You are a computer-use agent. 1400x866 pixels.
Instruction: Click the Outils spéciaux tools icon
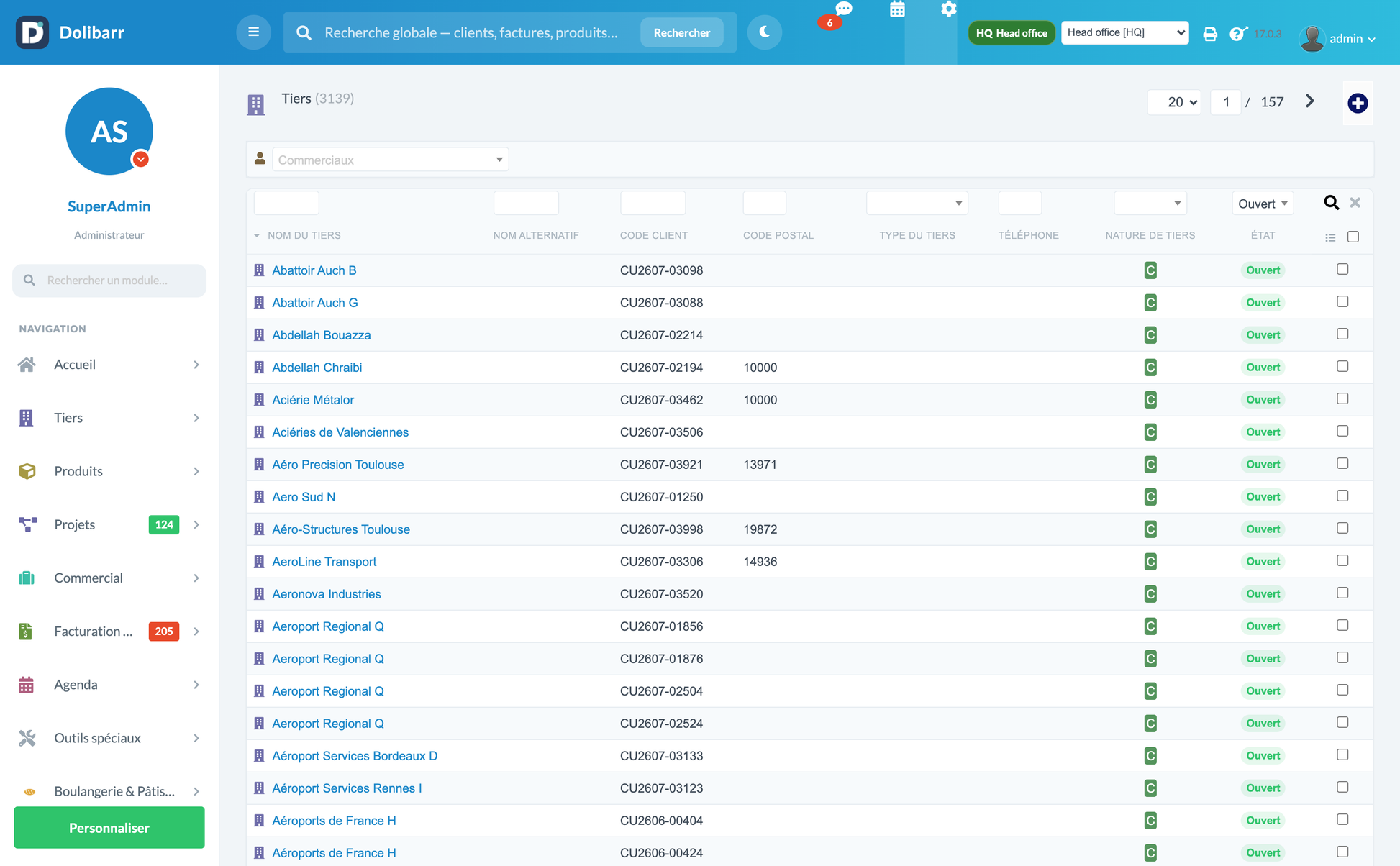tap(27, 738)
